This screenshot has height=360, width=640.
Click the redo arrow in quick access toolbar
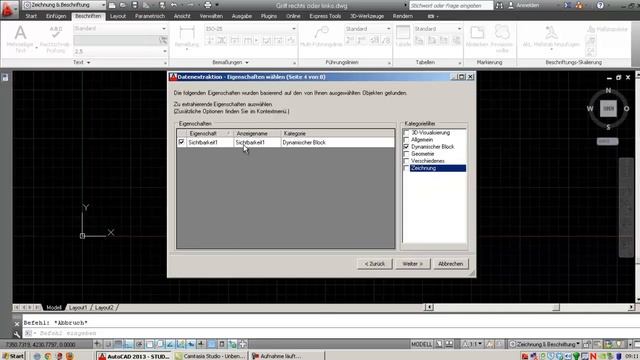click(x=191, y=5)
